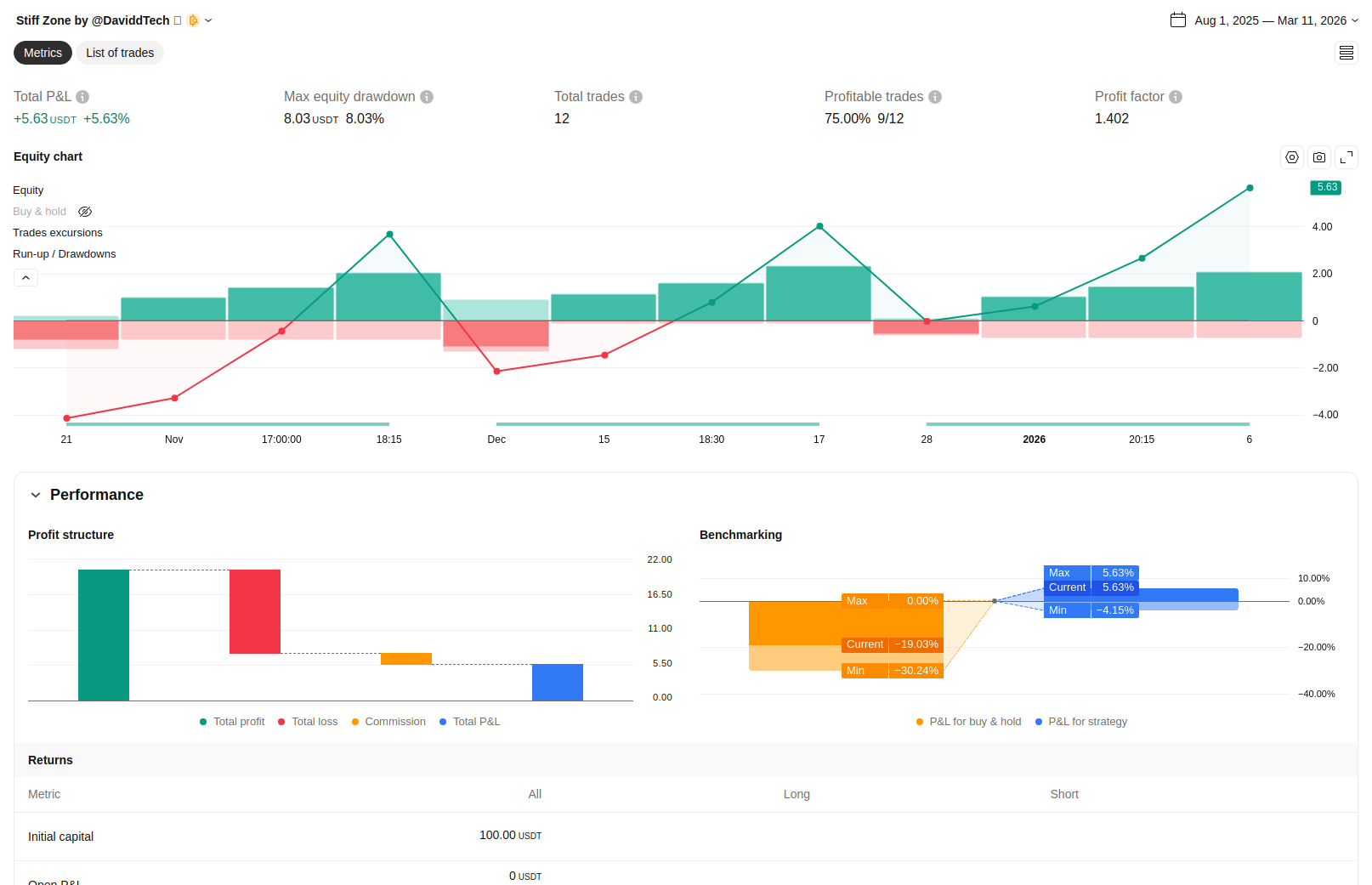Select the Metrics tab
Screen dimensions: 1372x885
coord(43,53)
